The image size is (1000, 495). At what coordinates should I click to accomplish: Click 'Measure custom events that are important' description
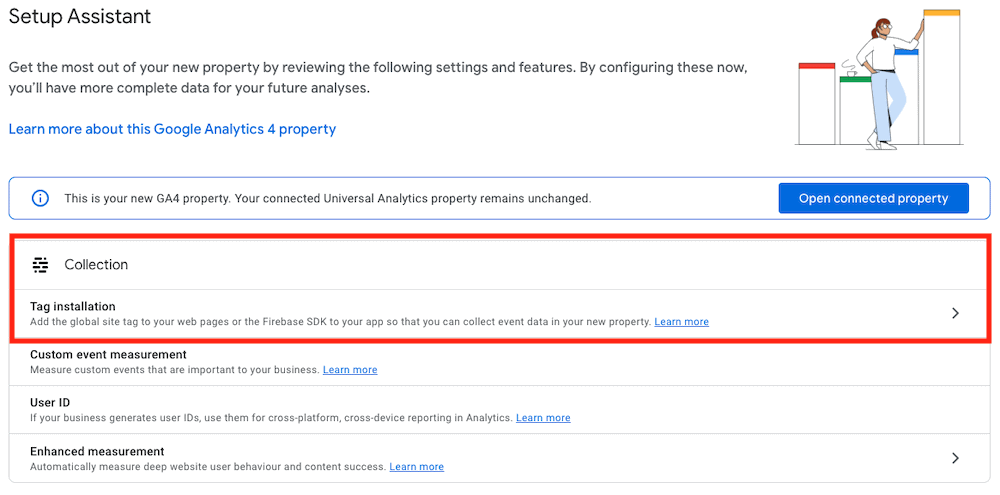pos(174,370)
